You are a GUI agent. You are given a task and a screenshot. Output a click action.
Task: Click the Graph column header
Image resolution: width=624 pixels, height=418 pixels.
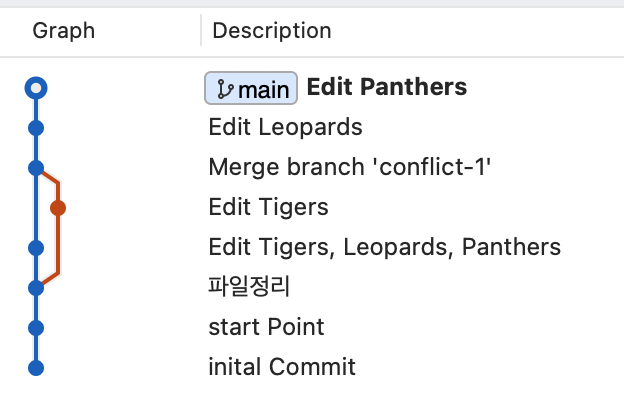pyautogui.click(x=64, y=31)
